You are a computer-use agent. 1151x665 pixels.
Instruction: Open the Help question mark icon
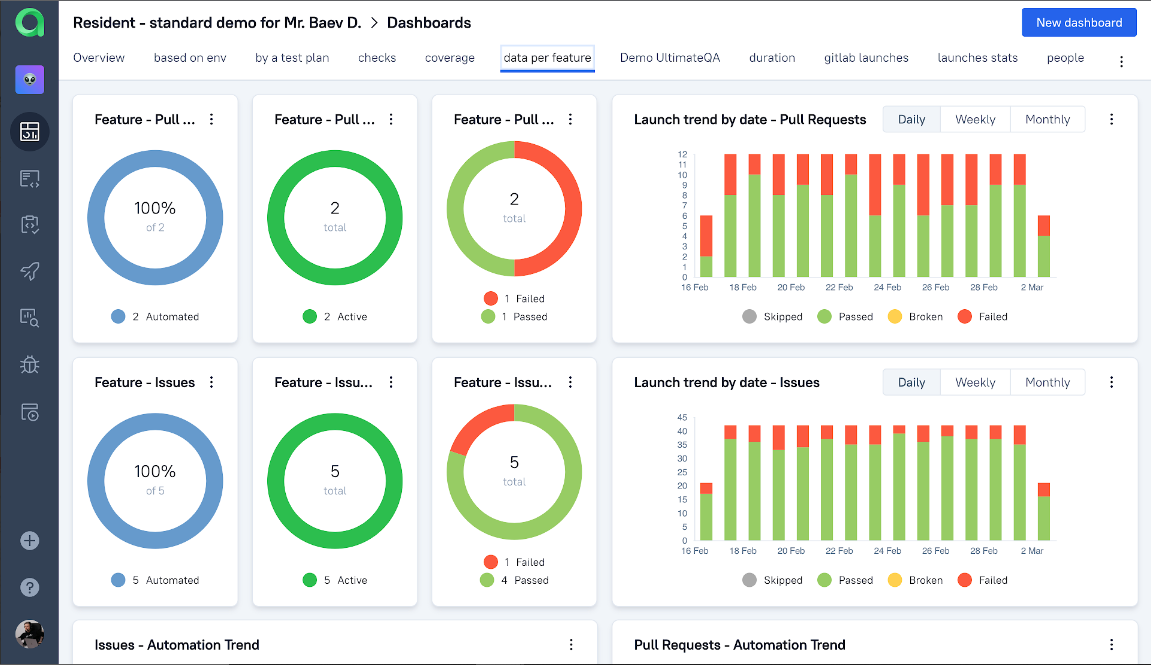pyautogui.click(x=29, y=587)
